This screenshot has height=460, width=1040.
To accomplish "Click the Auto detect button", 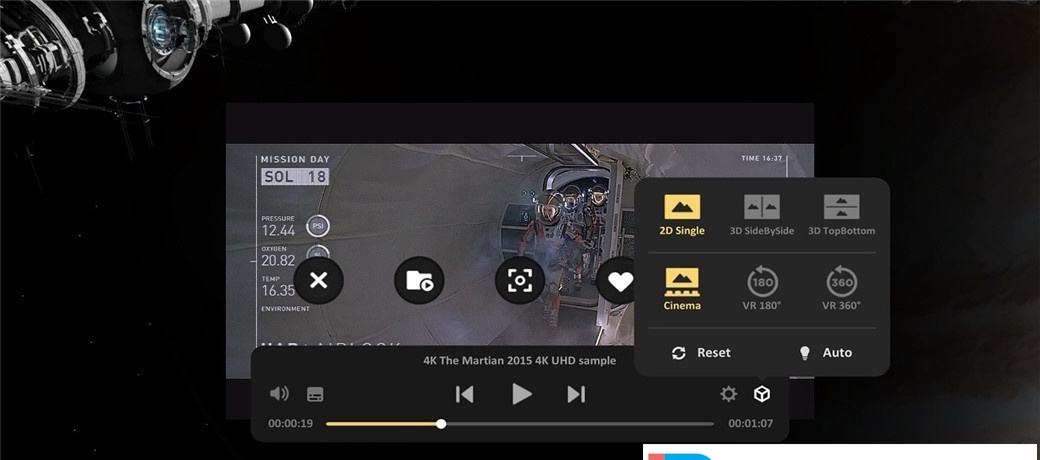I will coord(826,353).
